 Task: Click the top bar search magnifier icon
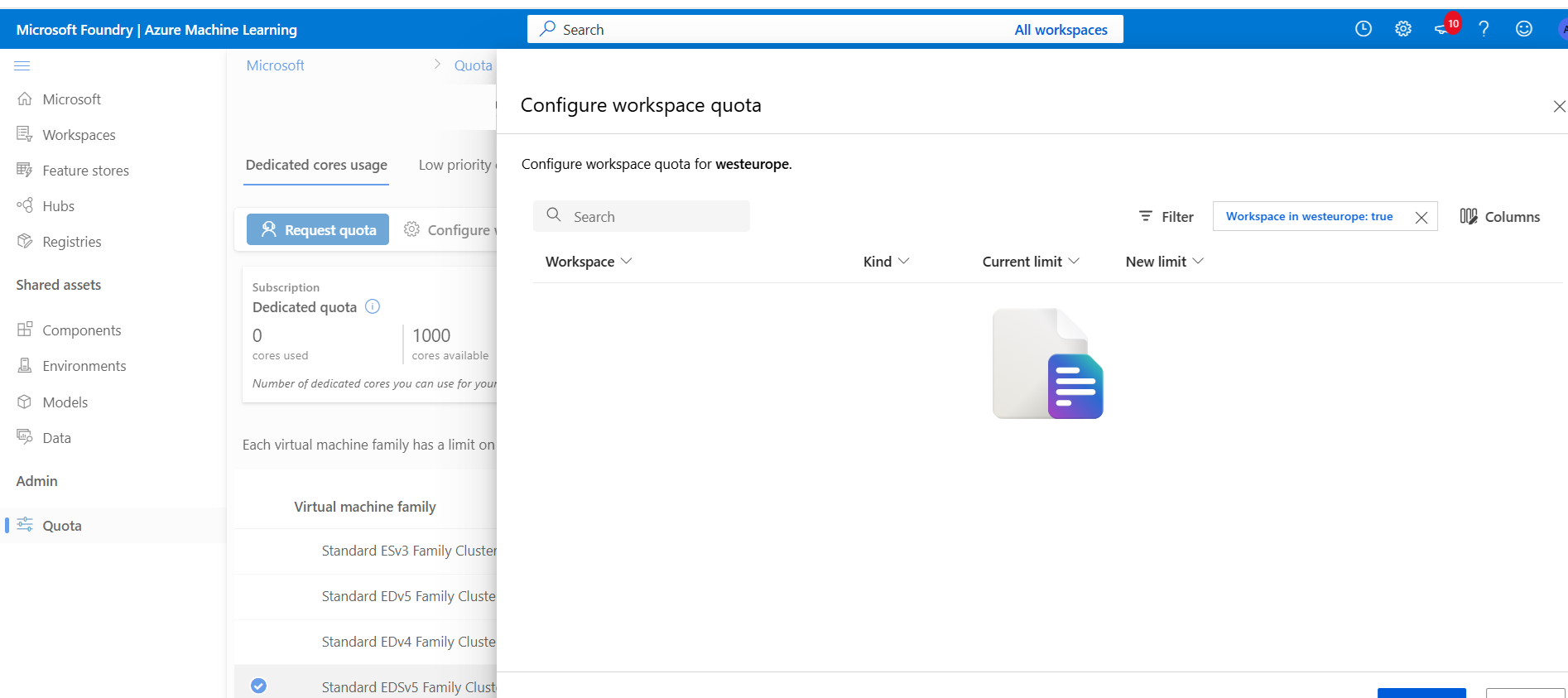(x=547, y=29)
